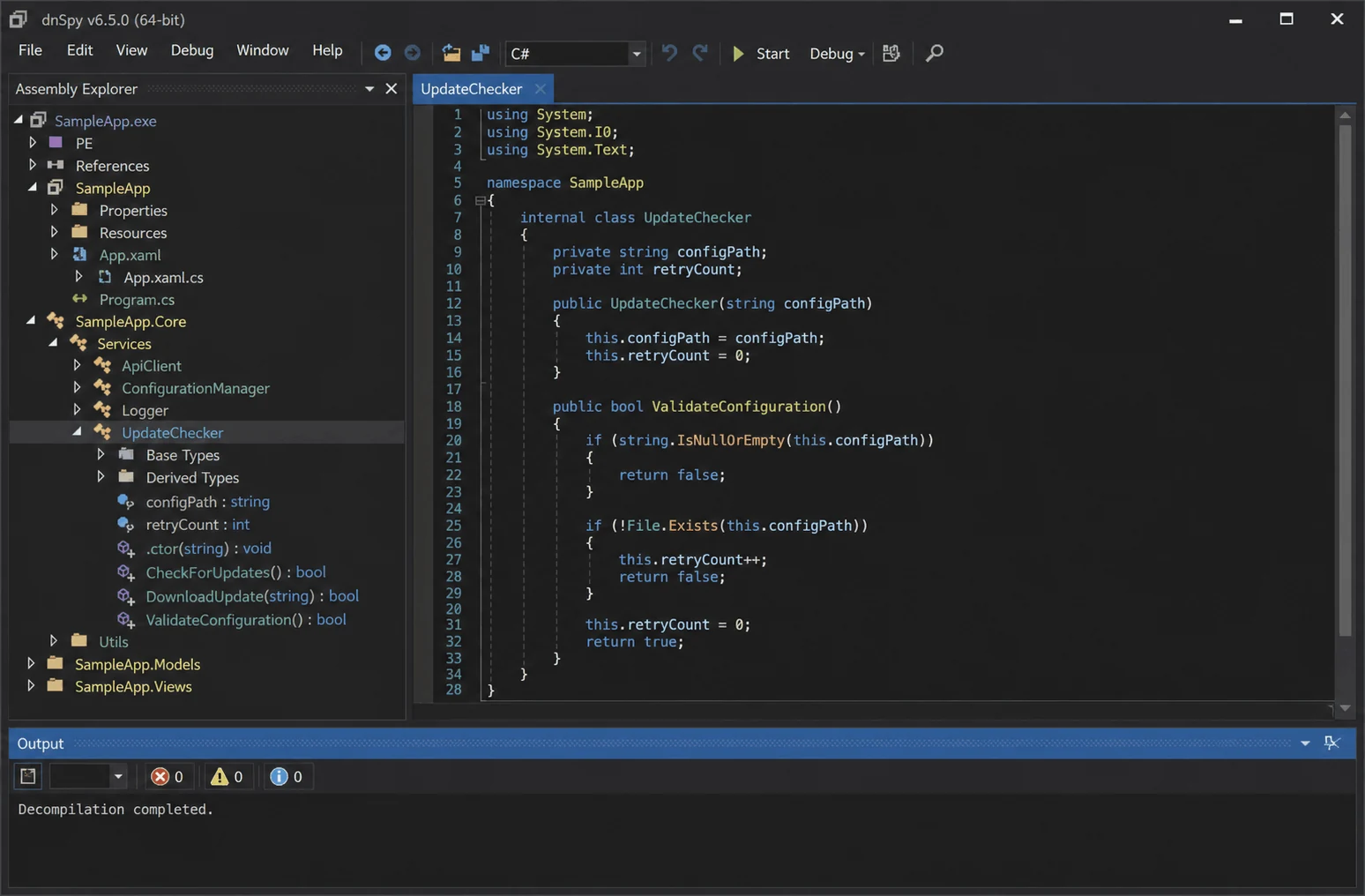This screenshot has width=1365, height=896.
Task: Click the Start debugging button label
Action: (x=772, y=54)
